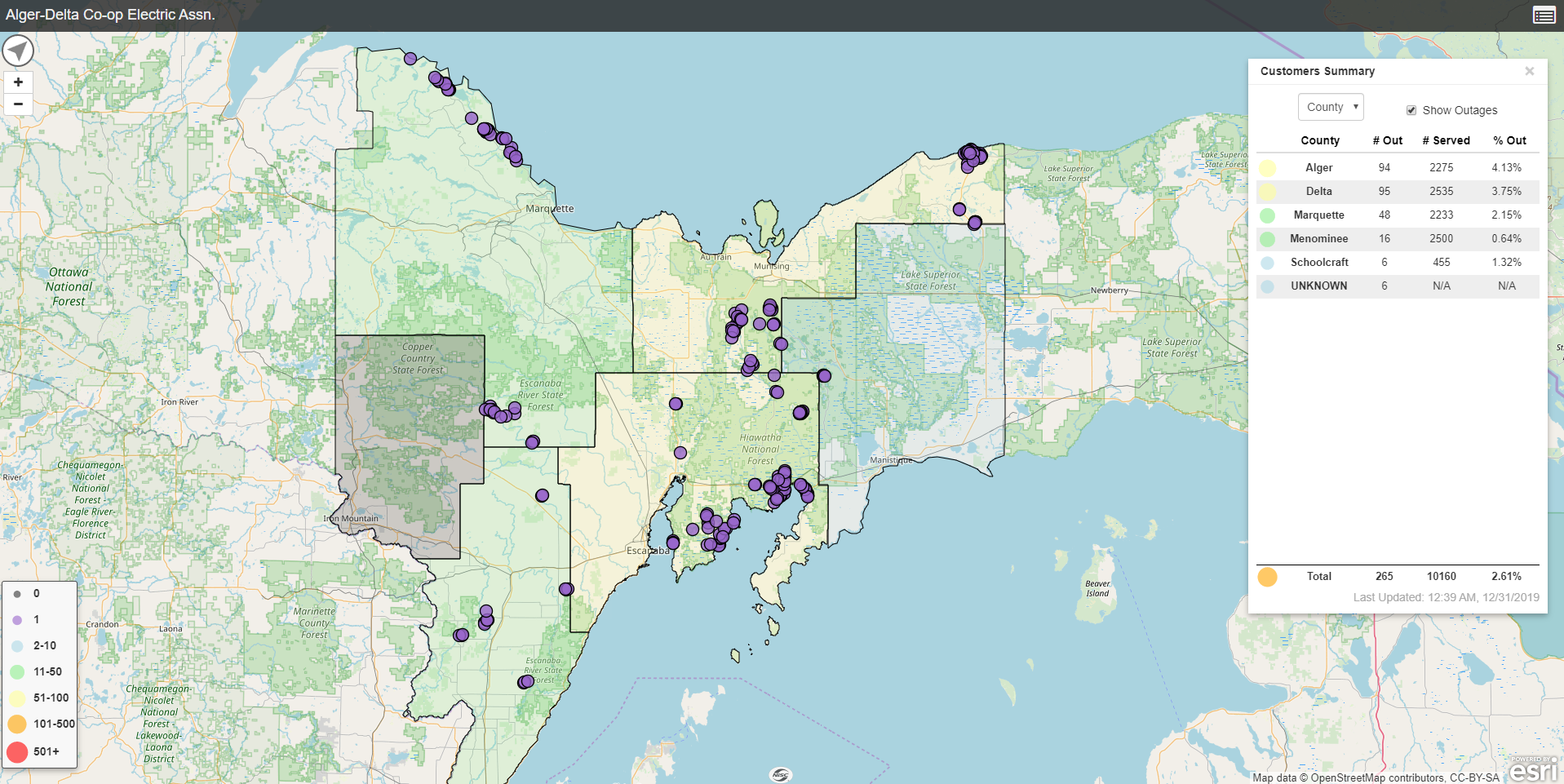Click the Customers Summary panel title
The width and height of the screenshot is (1564, 784).
pos(1317,71)
